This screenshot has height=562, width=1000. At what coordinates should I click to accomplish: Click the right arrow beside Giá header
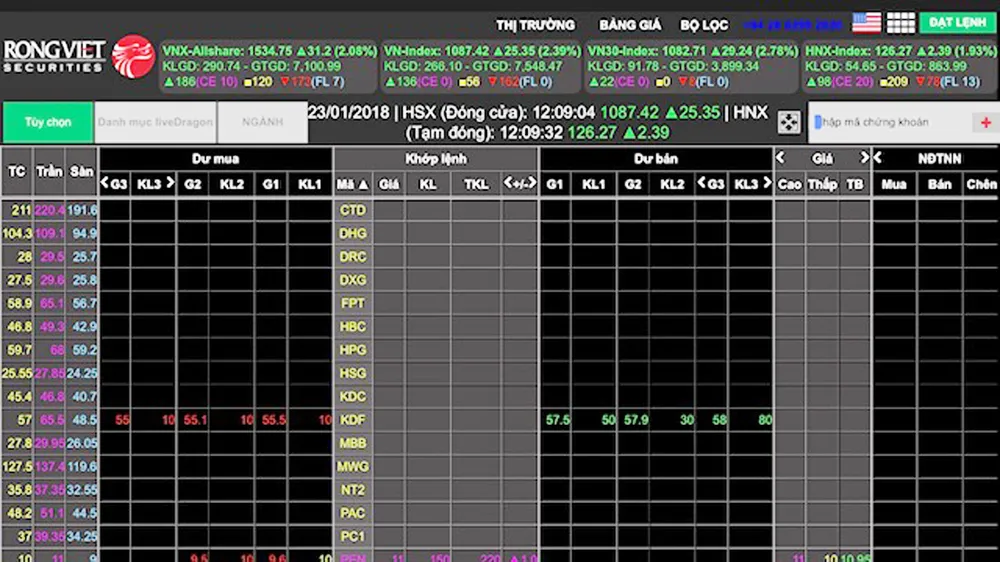864,158
